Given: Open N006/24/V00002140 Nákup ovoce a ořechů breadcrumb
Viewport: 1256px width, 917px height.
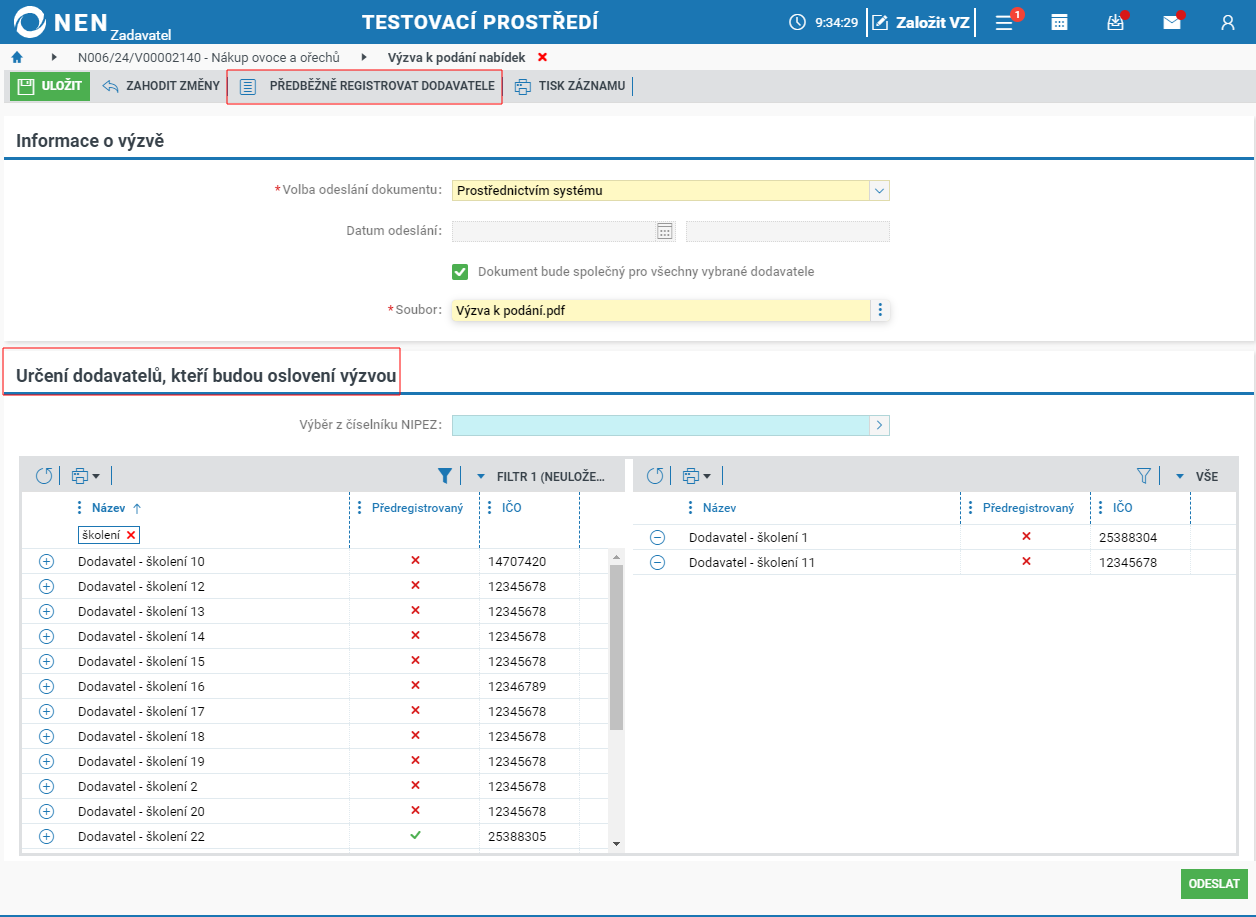Looking at the screenshot, I should tap(209, 57).
